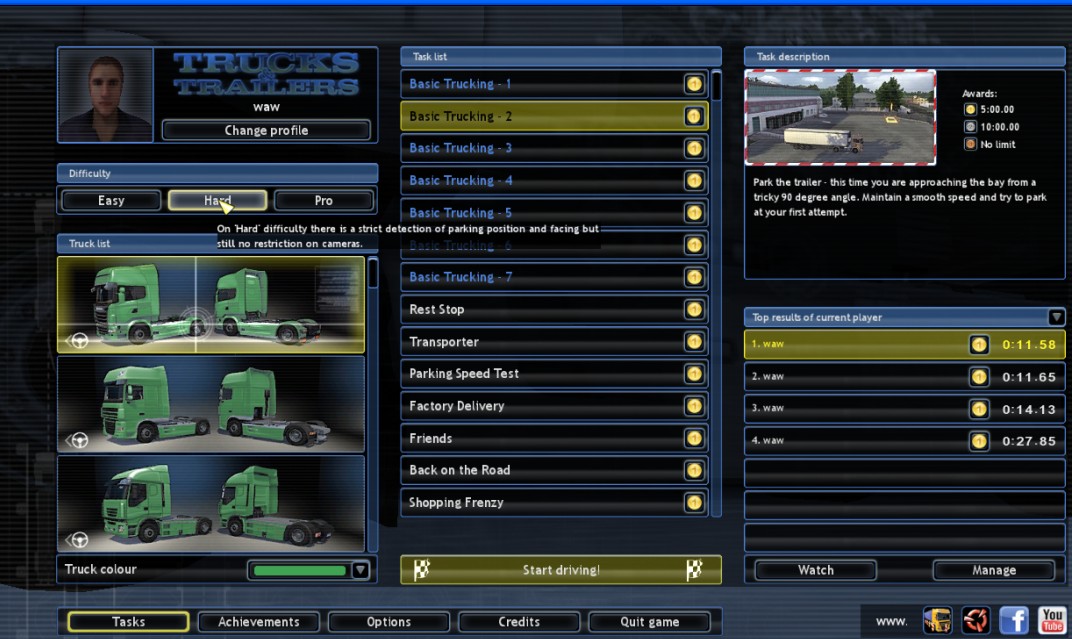Click the truck list scrollbar
This screenshot has height=639, width=1072.
pos(373,404)
